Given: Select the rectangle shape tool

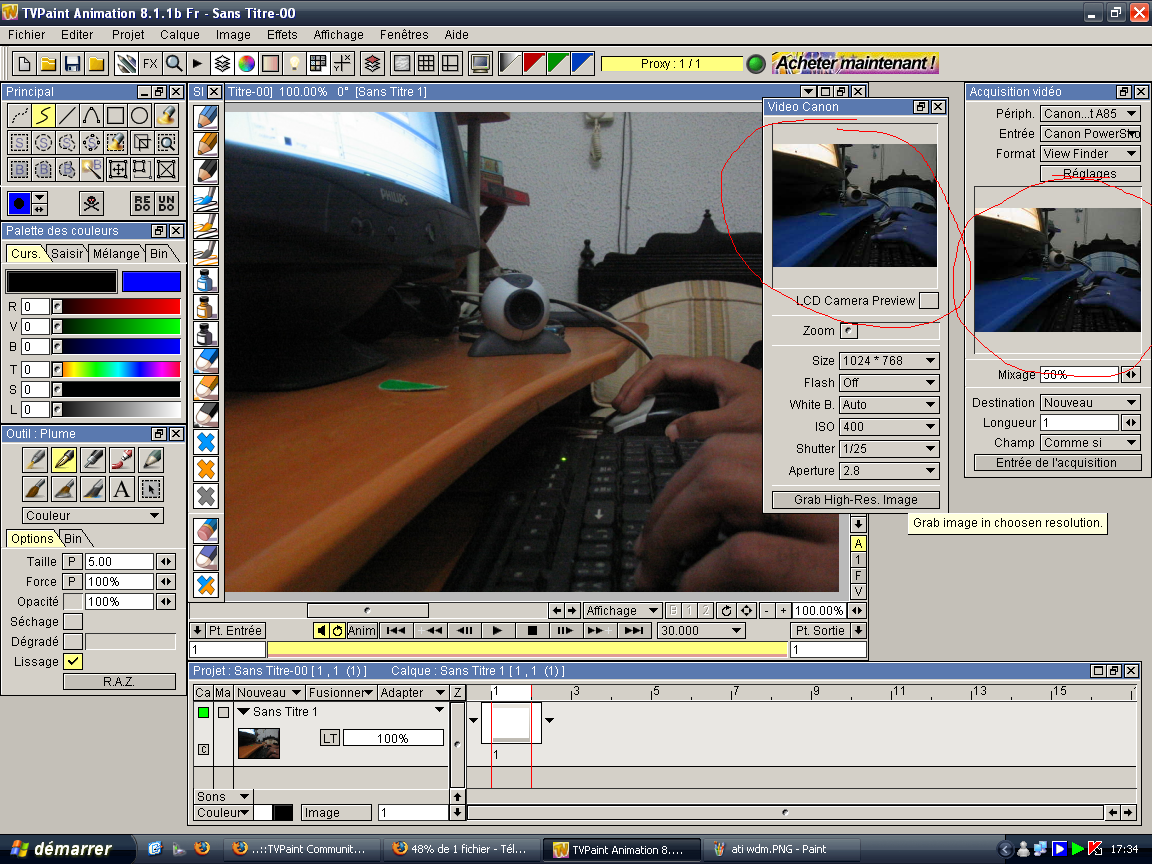Looking at the screenshot, I should (115, 115).
